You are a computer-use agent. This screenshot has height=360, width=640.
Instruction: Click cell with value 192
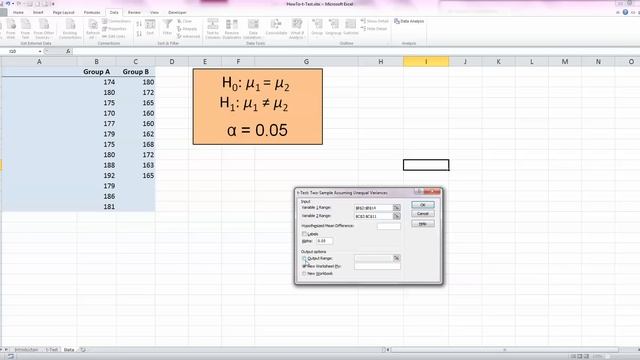(x=96, y=176)
